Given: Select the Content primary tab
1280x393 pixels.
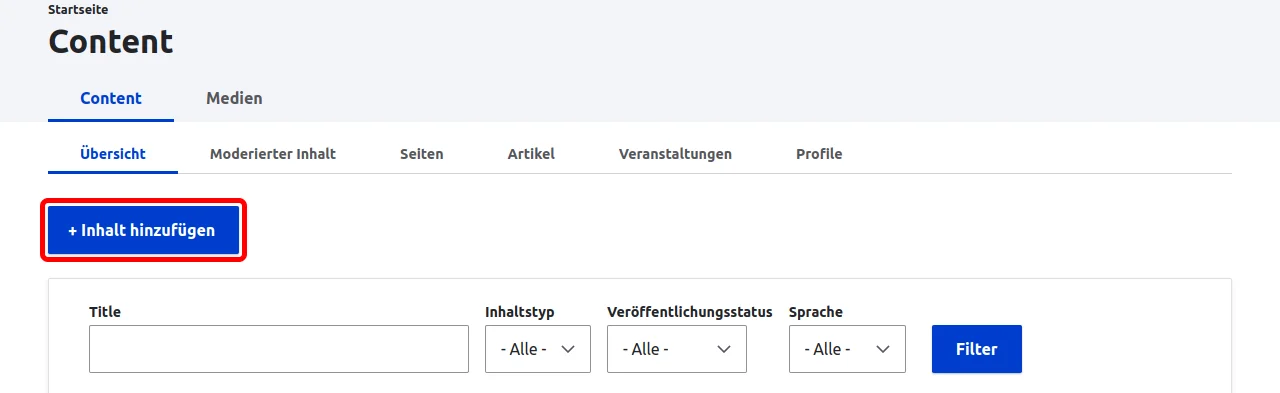Looking at the screenshot, I should [111, 99].
